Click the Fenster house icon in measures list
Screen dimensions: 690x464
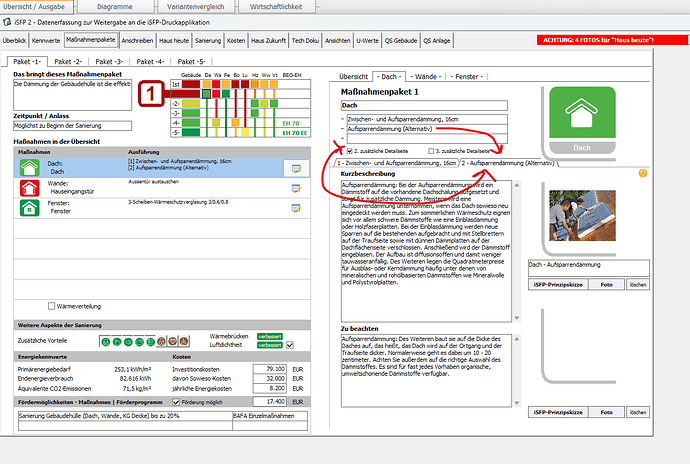pyautogui.click(x=27, y=207)
